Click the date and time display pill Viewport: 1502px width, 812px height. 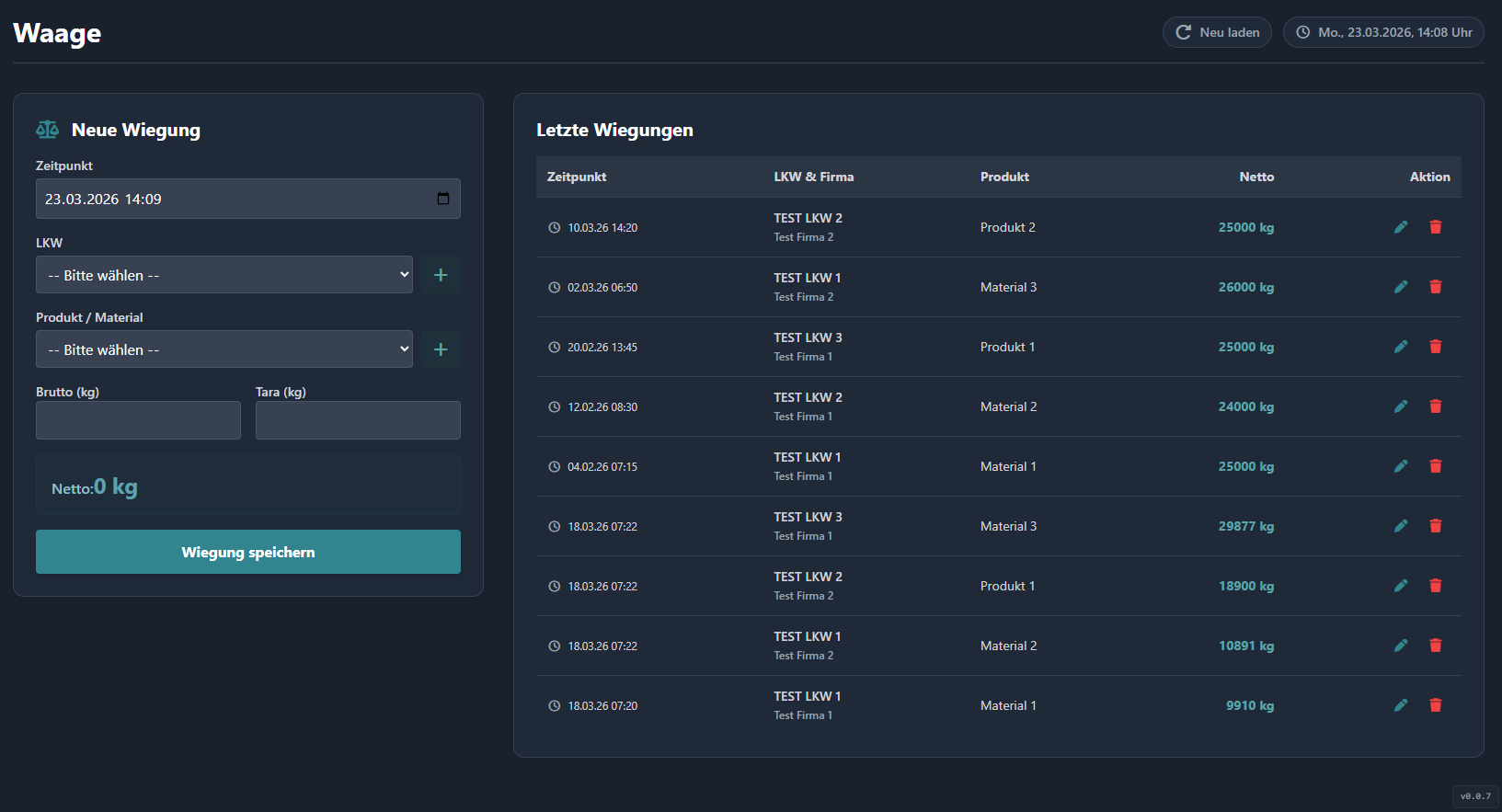(x=1383, y=32)
